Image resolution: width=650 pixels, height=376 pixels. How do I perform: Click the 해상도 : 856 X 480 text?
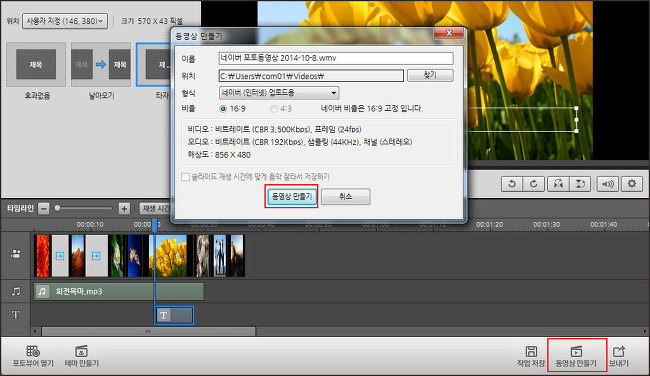219,155
